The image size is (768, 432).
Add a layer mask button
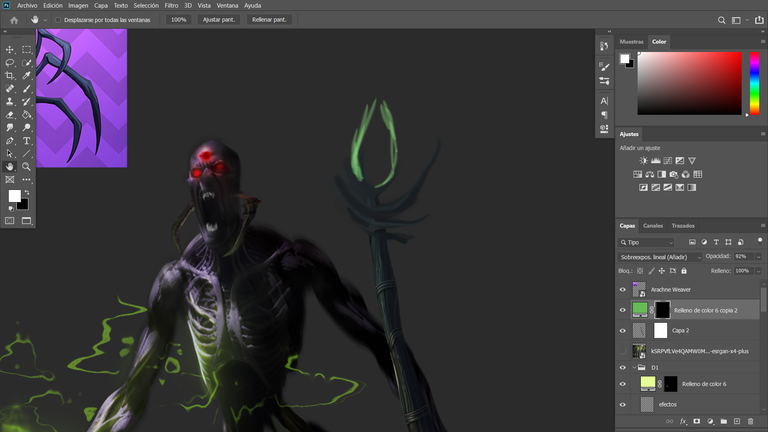pos(696,421)
